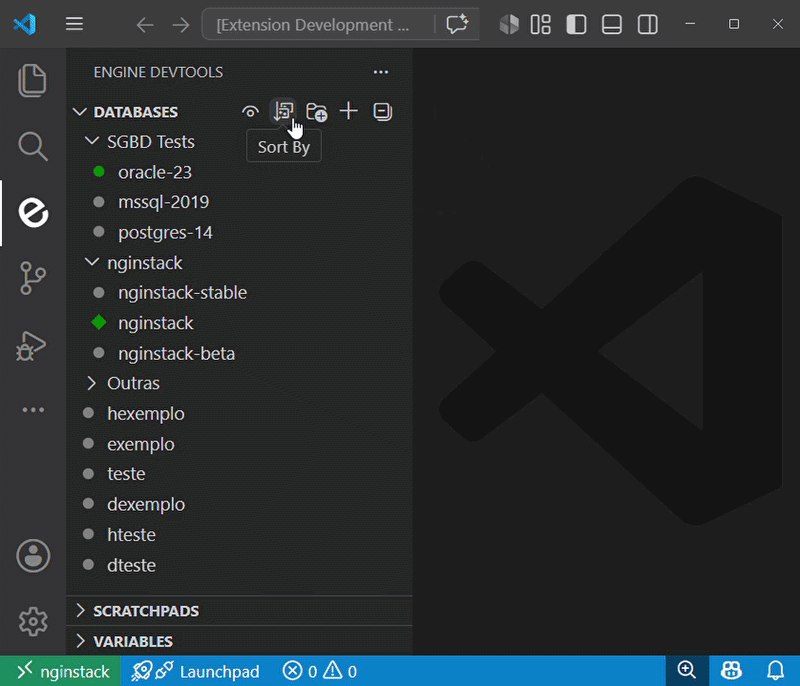Screen dimensions: 800x686
Task: Open notifications bell in status bar
Action: [776, 671]
